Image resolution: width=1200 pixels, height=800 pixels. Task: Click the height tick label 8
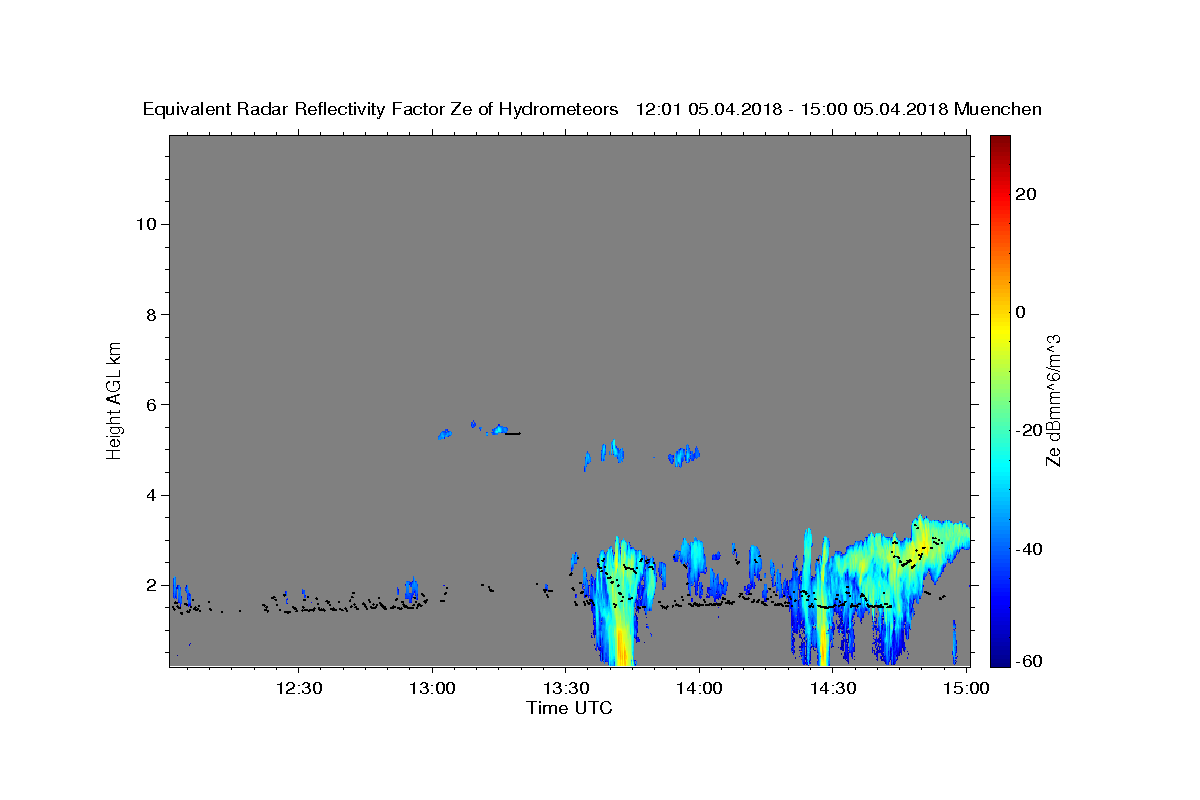(x=150, y=314)
